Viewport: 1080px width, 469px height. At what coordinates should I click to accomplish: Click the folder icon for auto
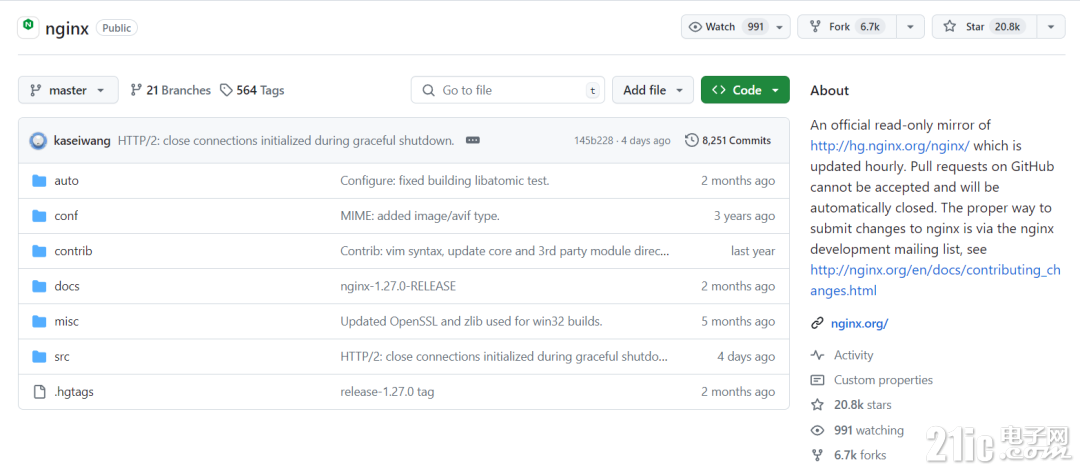tap(39, 181)
